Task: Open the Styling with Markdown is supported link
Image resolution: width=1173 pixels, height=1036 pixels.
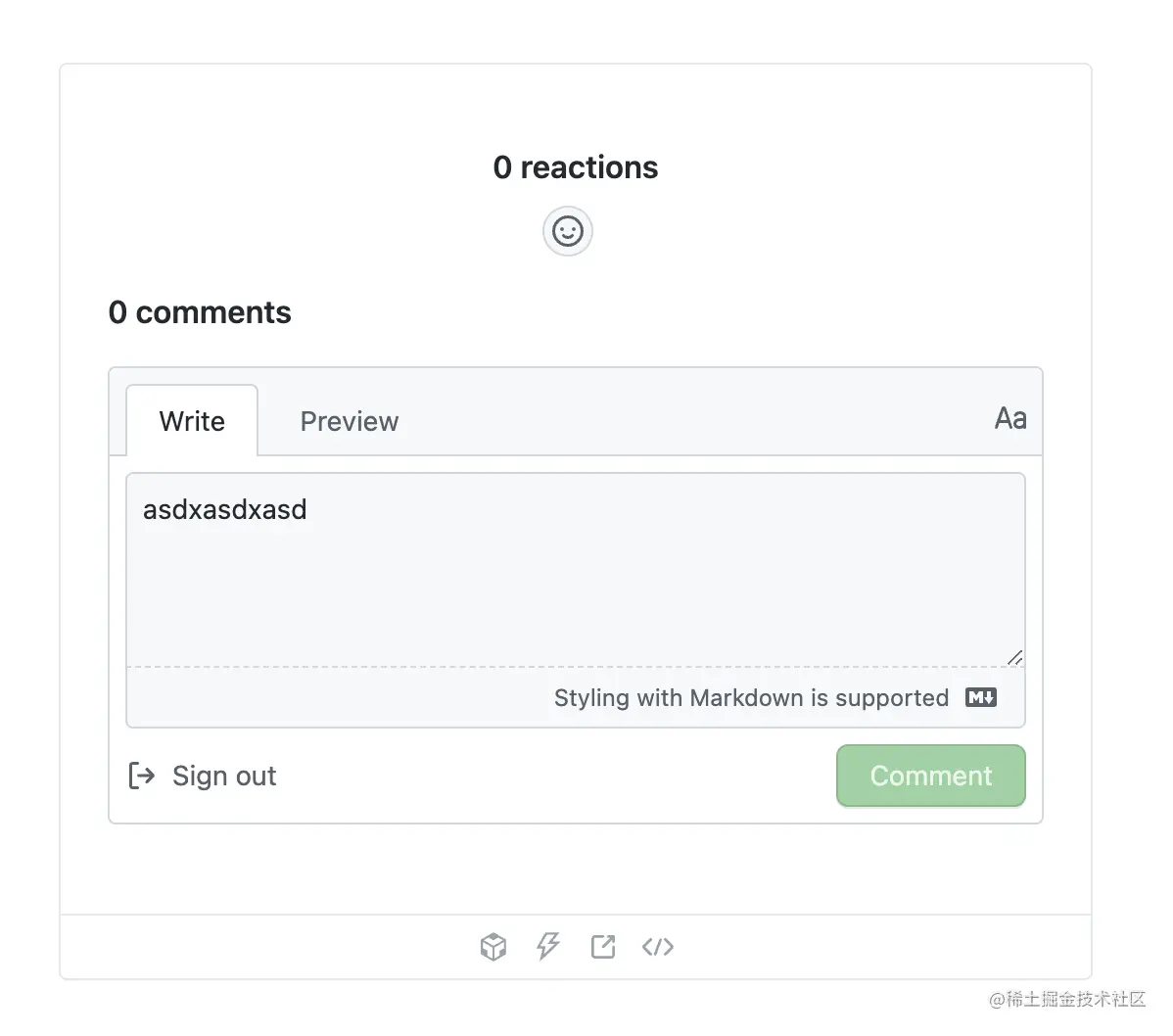Action: (x=751, y=697)
